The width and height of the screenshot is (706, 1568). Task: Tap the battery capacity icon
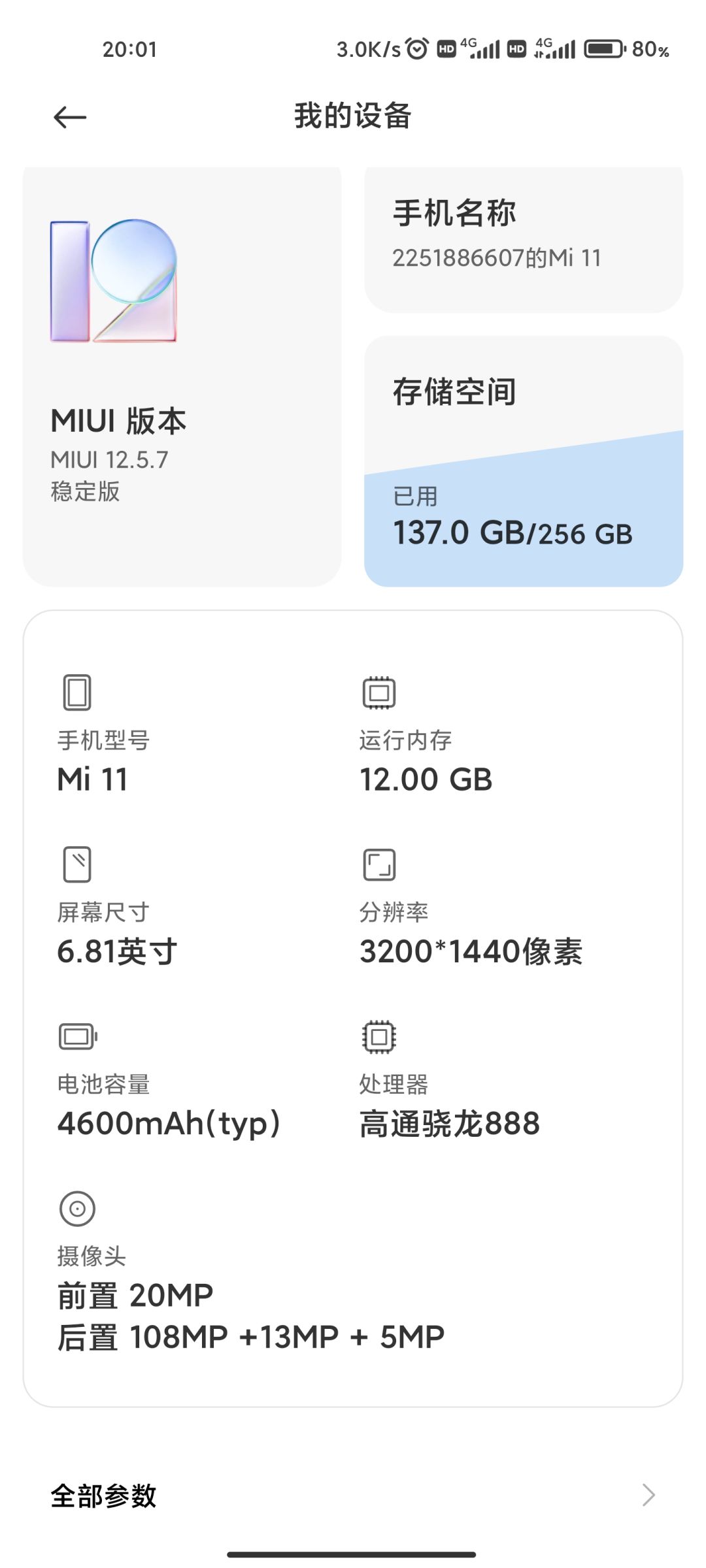78,1036
